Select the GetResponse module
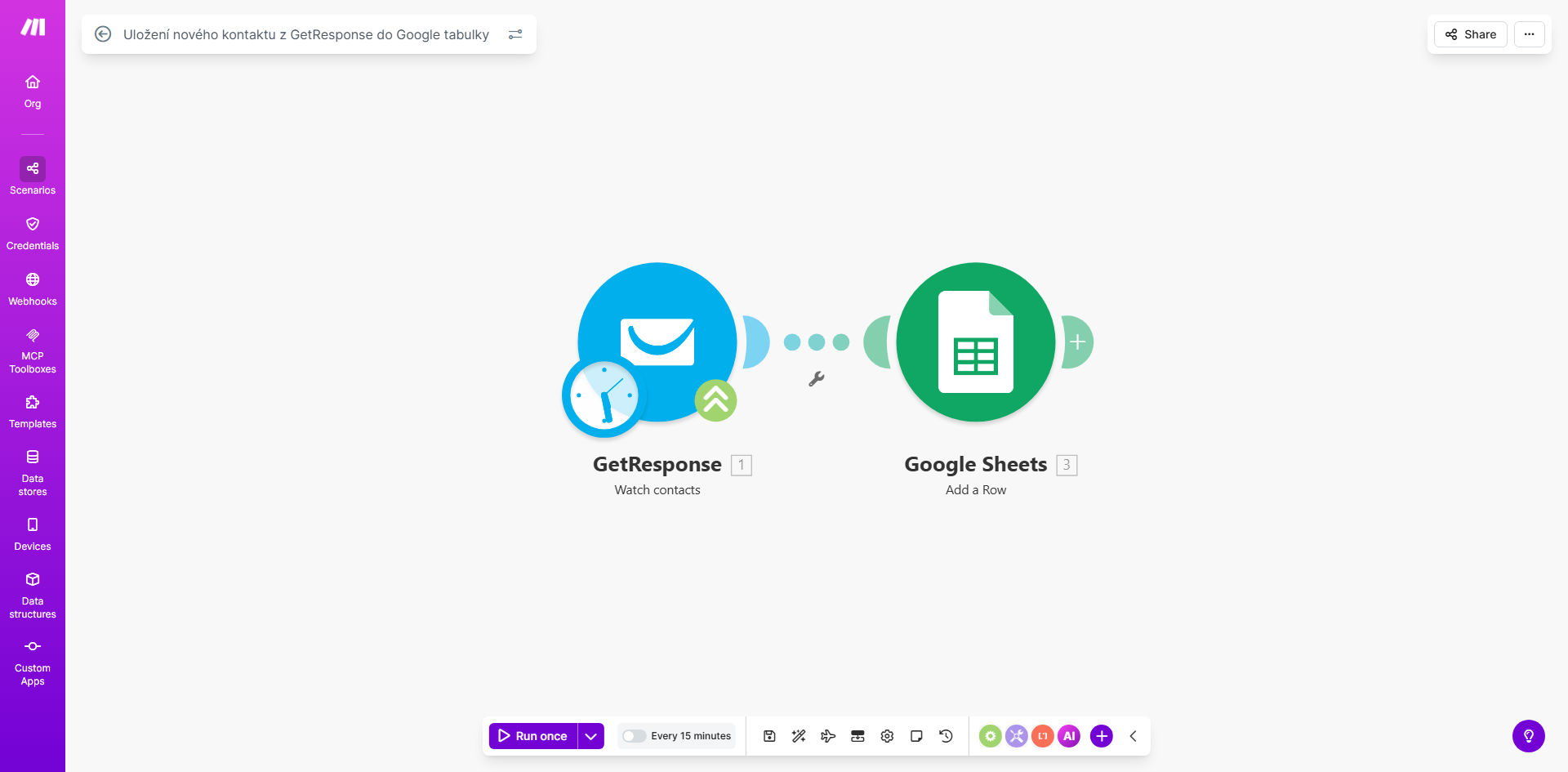1568x772 pixels. click(x=657, y=342)
